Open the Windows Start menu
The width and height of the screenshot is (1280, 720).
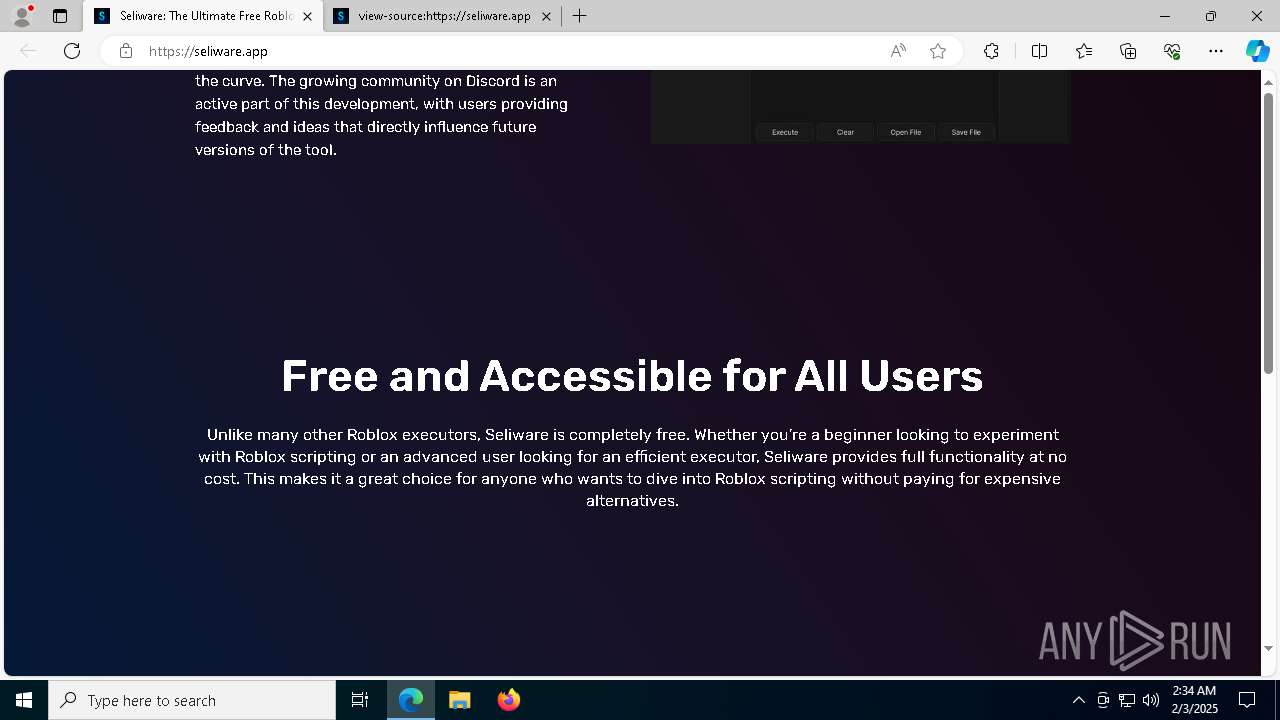tap(24, 700)
